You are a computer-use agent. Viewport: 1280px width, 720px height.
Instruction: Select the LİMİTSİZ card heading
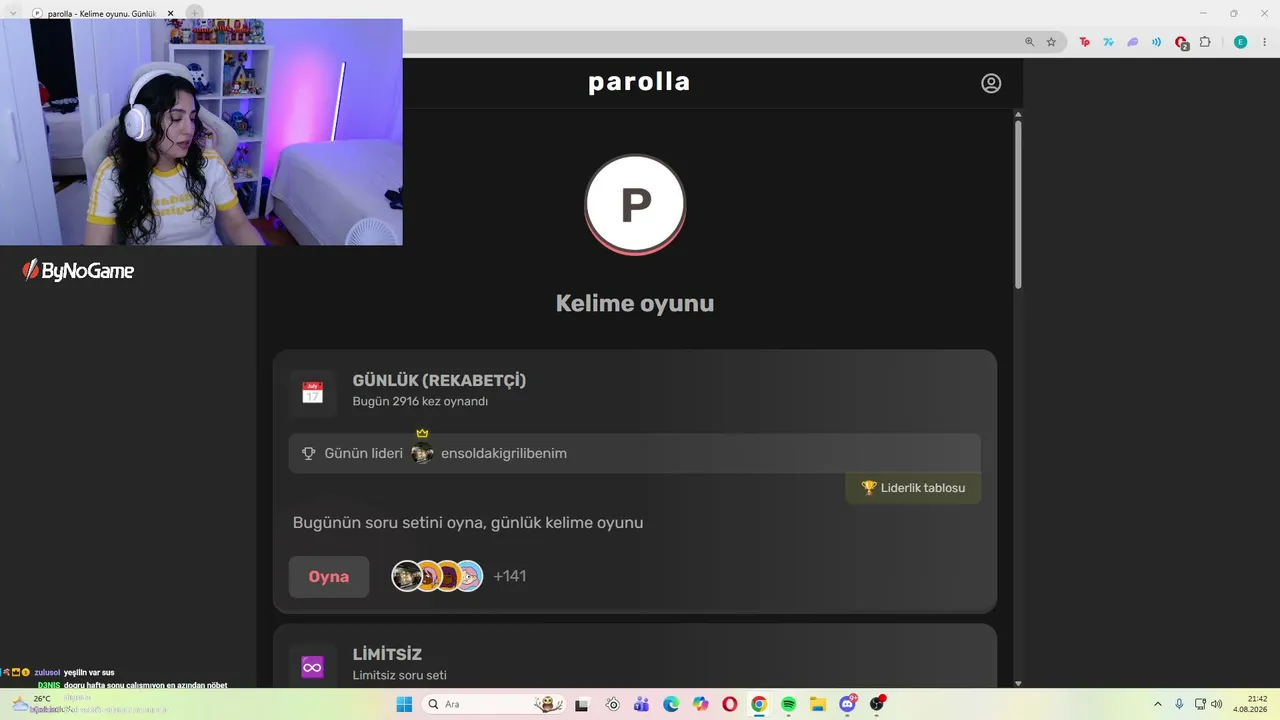[387, 654]
